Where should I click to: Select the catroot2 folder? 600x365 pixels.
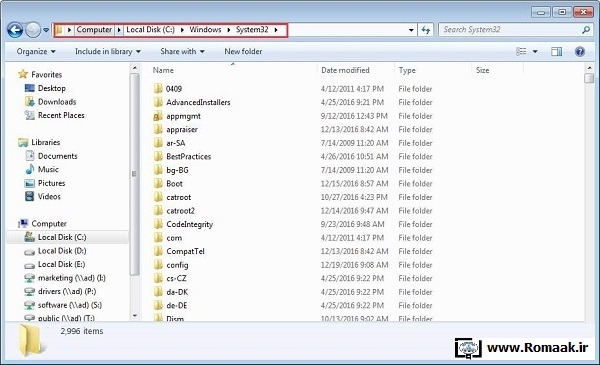180,211
